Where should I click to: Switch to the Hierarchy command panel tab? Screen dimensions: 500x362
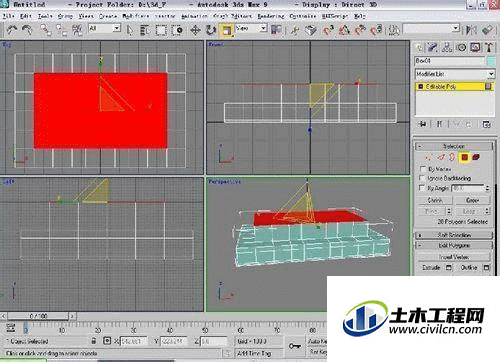click(x=447, y=47)
